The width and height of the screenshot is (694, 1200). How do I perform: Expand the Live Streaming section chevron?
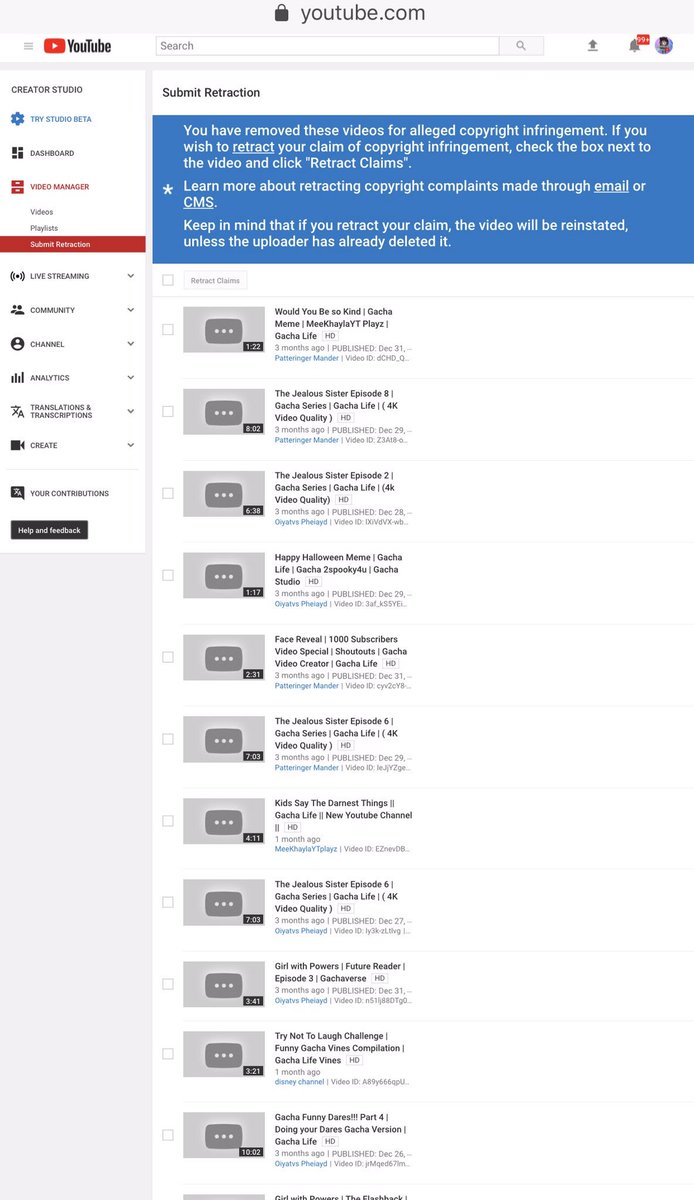pyautogui.click(x=131, y=276)
